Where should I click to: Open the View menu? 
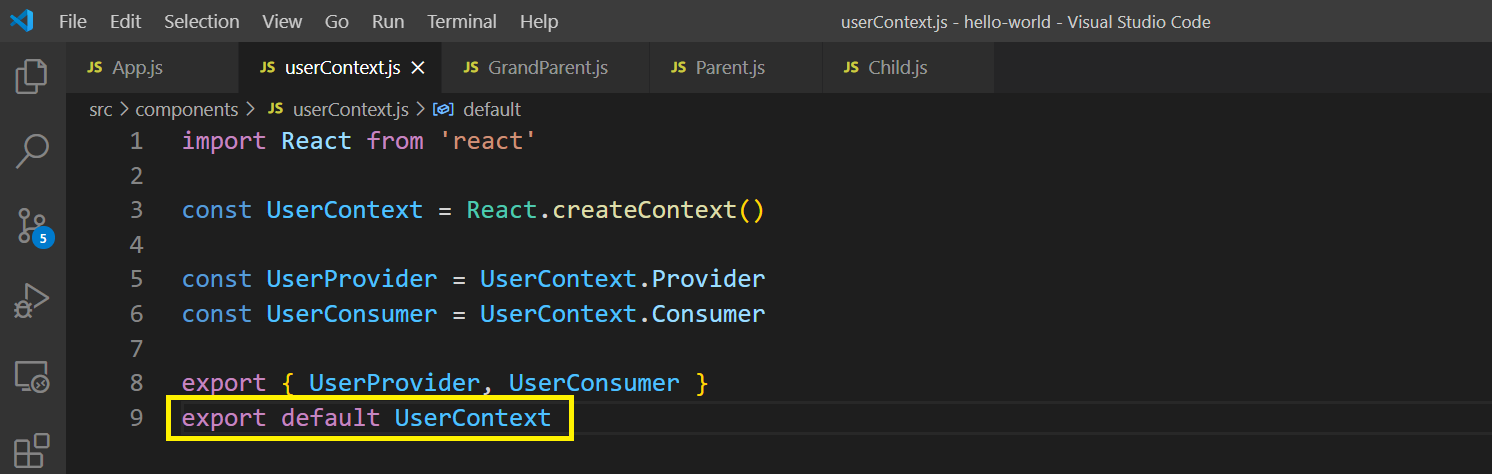tap(282, 21)
